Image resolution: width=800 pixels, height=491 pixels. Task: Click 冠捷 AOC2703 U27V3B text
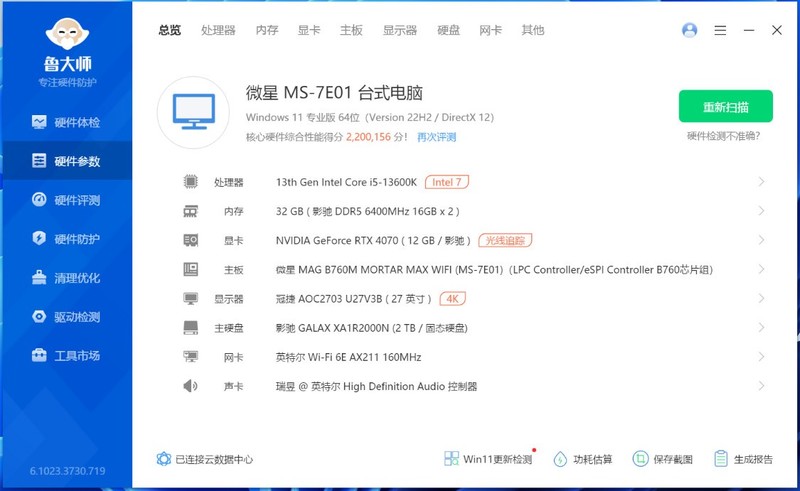coord(354,299)
